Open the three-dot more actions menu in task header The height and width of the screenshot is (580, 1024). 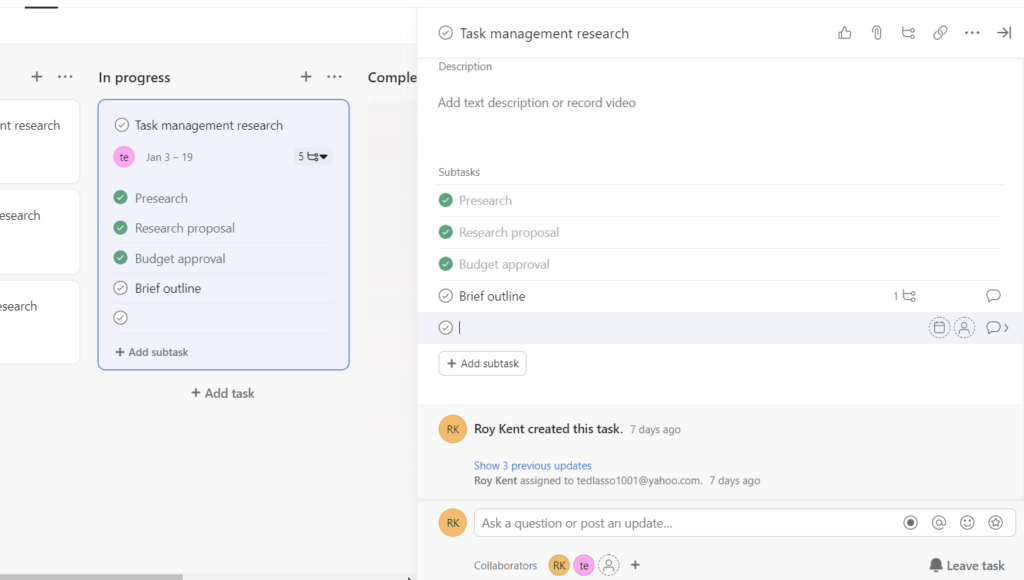[972, 33]
